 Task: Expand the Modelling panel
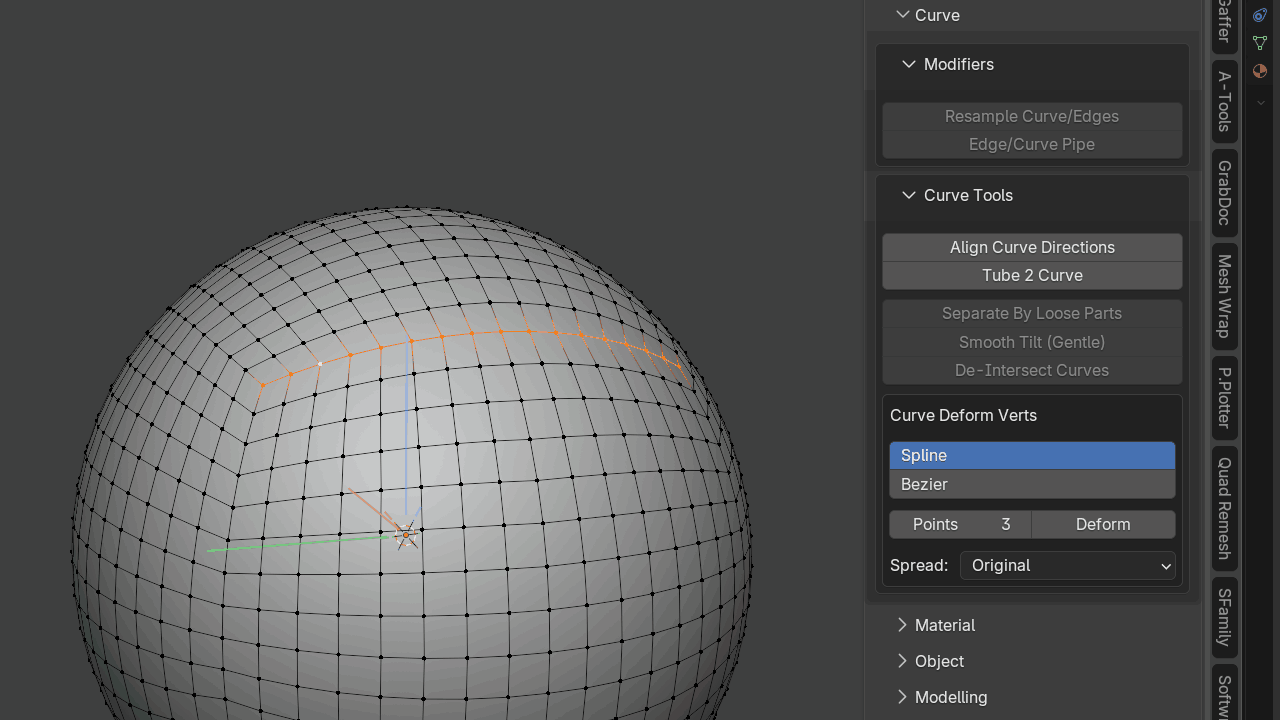click(903, 697)
